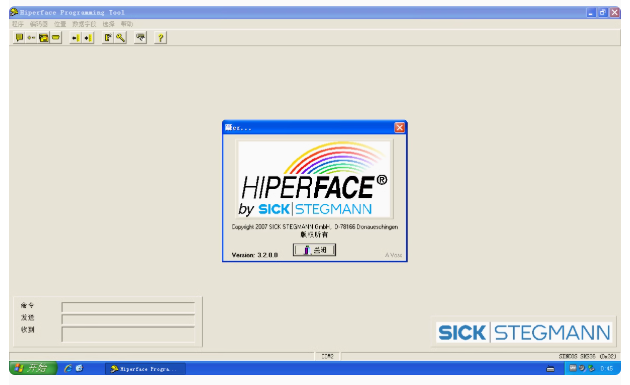Click the yellow wrench settings icon
This screenshot has height=385, width=630.
tap(121, 38)
